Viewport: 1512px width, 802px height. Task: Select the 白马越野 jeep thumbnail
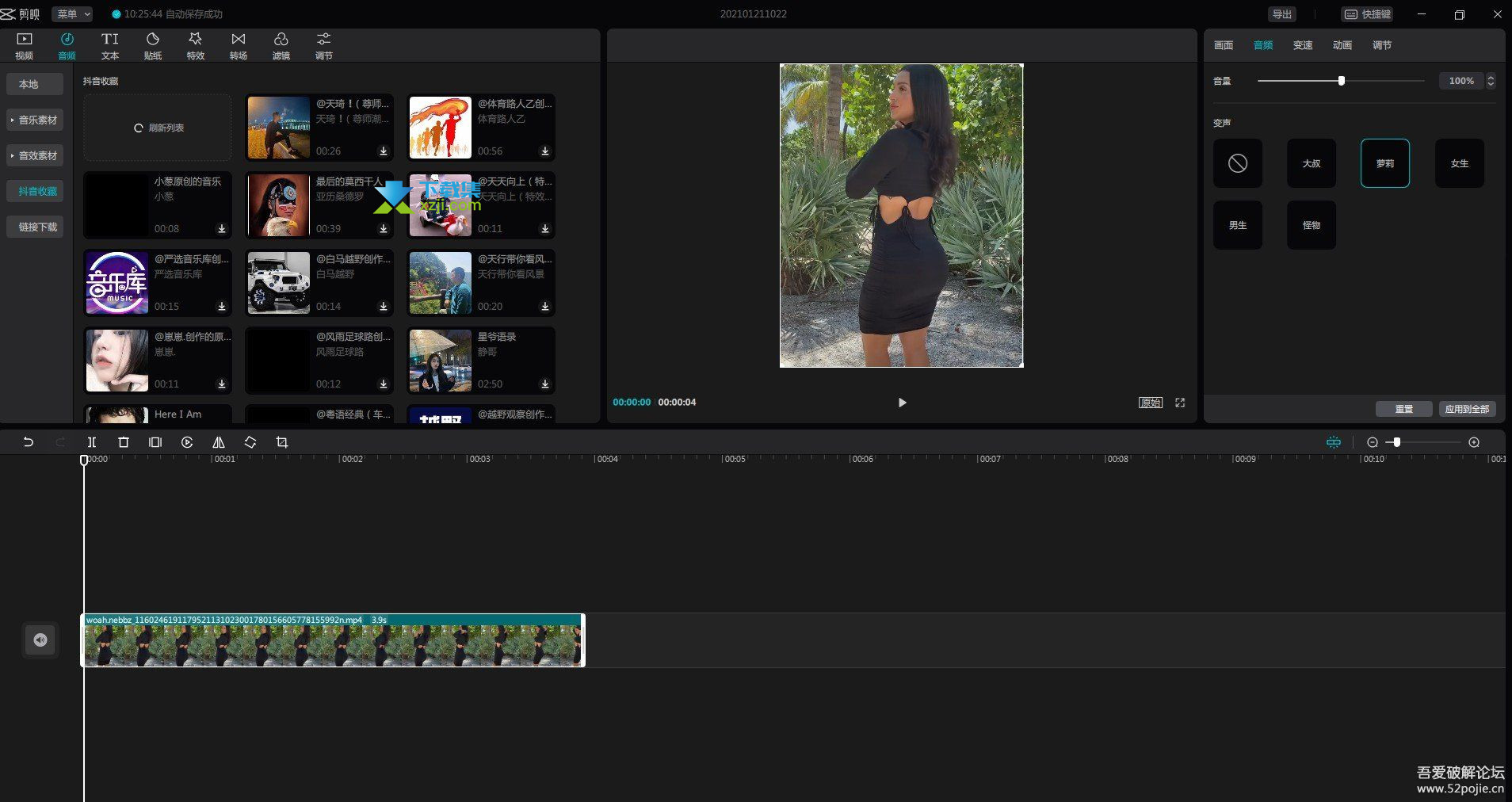(279, 283)
